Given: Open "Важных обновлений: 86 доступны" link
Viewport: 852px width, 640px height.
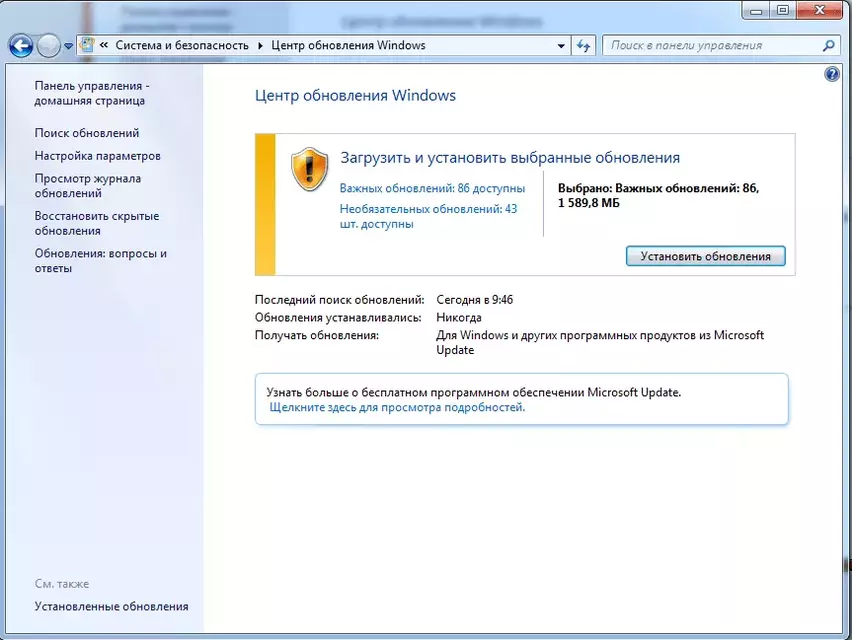Looking at the screenshot, I should [x=432, y=189].
